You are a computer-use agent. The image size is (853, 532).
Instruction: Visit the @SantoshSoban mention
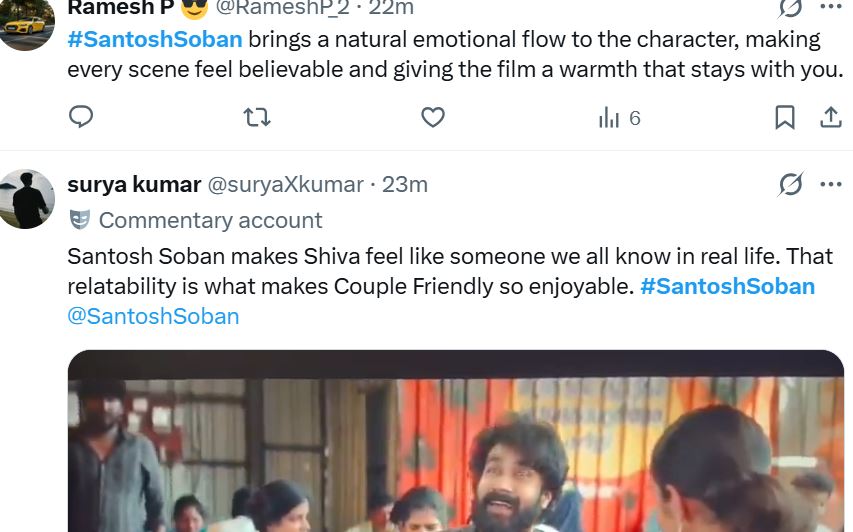pyautogui.click(x=153, y=316)
